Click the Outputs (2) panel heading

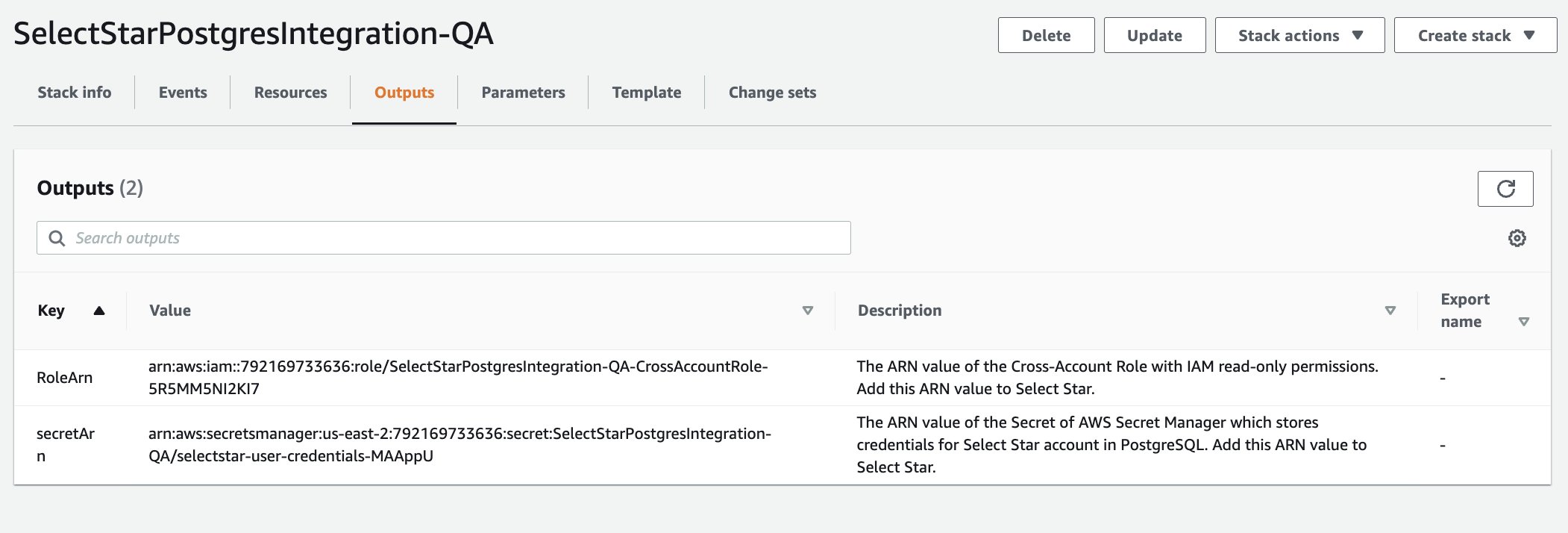[x=90, y=188]
